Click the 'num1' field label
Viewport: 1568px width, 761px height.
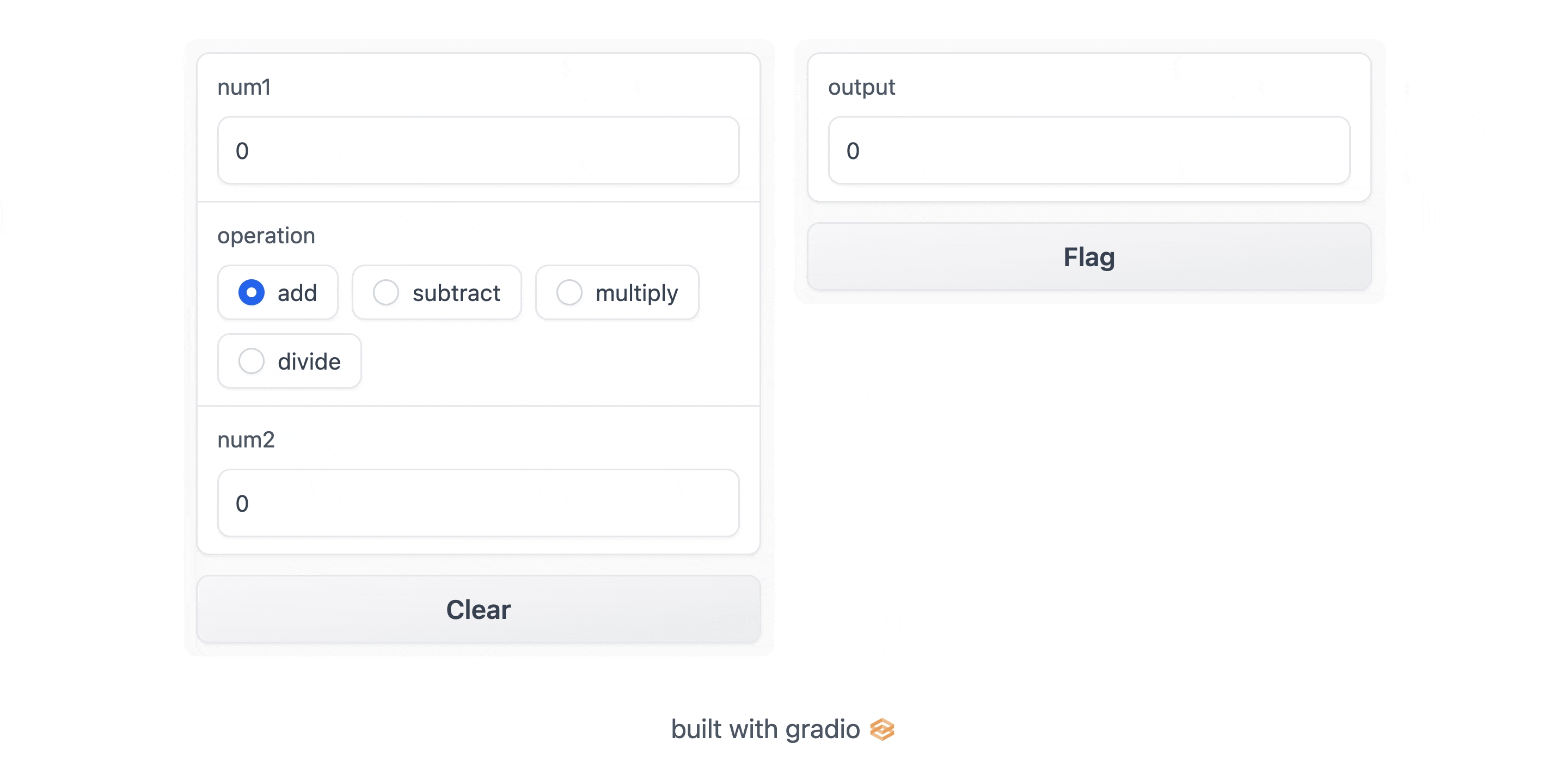click(x=244, y=87)
